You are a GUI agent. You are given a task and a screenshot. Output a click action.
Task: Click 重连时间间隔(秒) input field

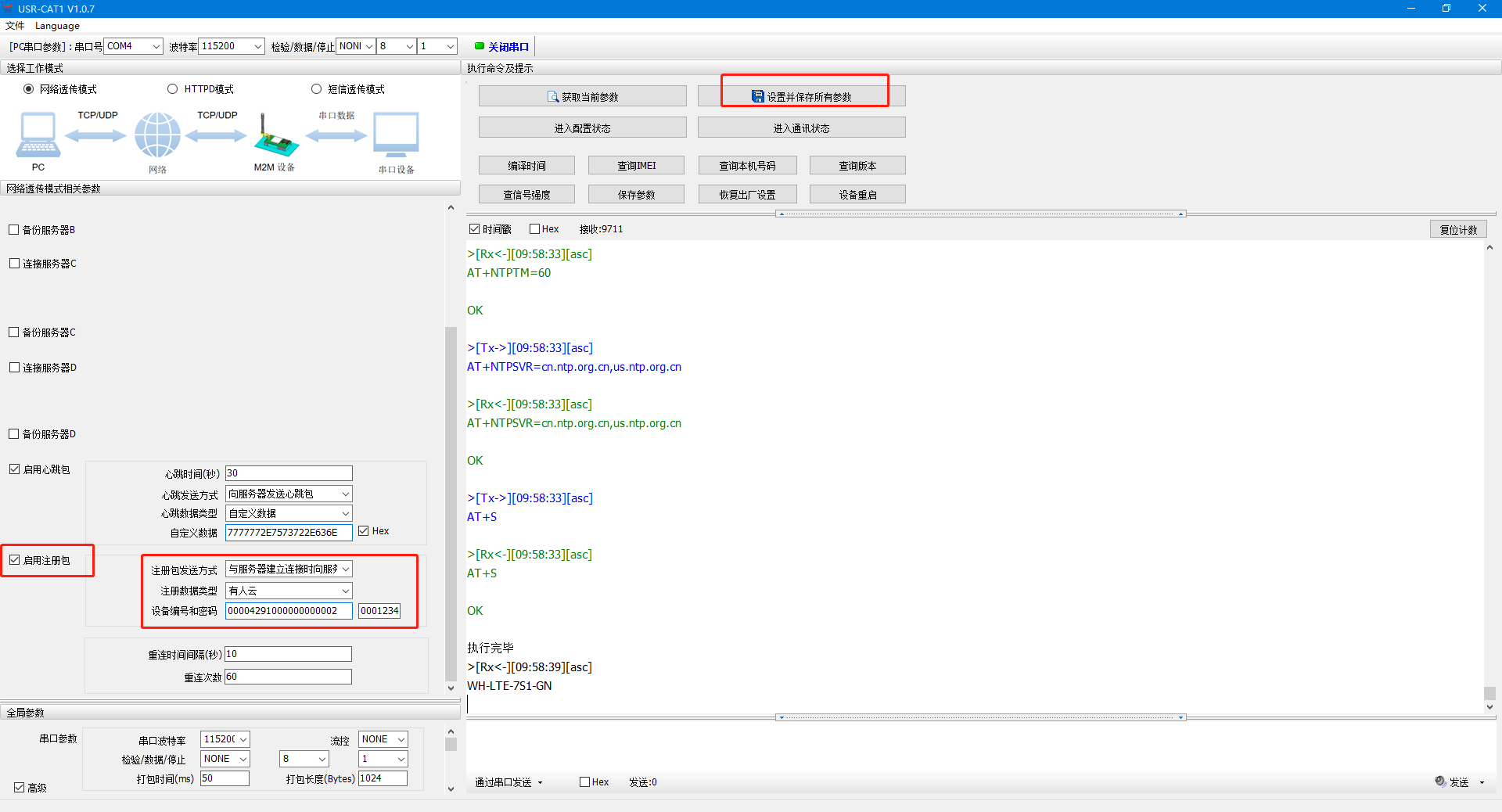[288, 654]
